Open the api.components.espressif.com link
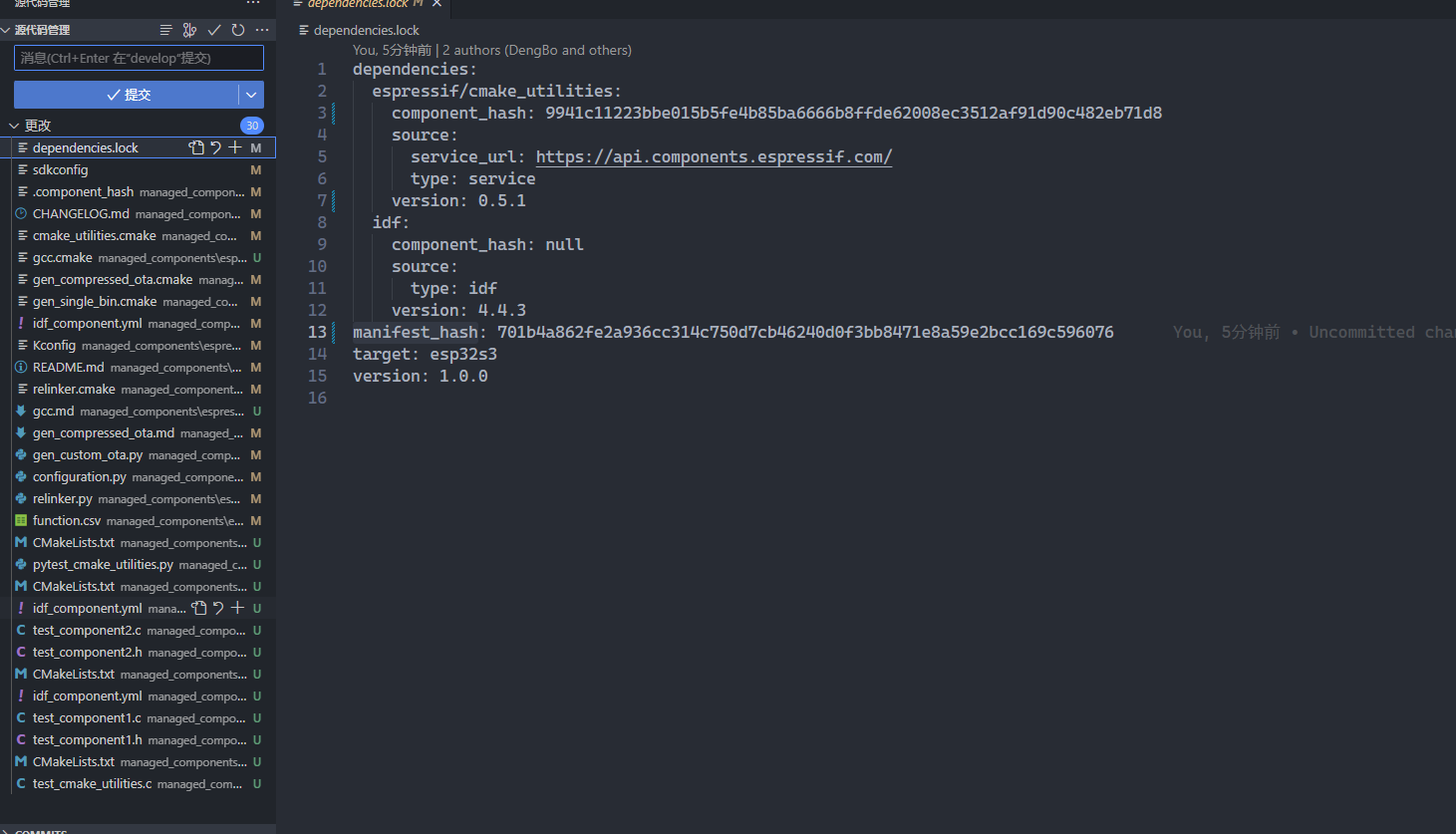Image resolution: width=1456 pixels, height=834 pixels. [714, 156]
